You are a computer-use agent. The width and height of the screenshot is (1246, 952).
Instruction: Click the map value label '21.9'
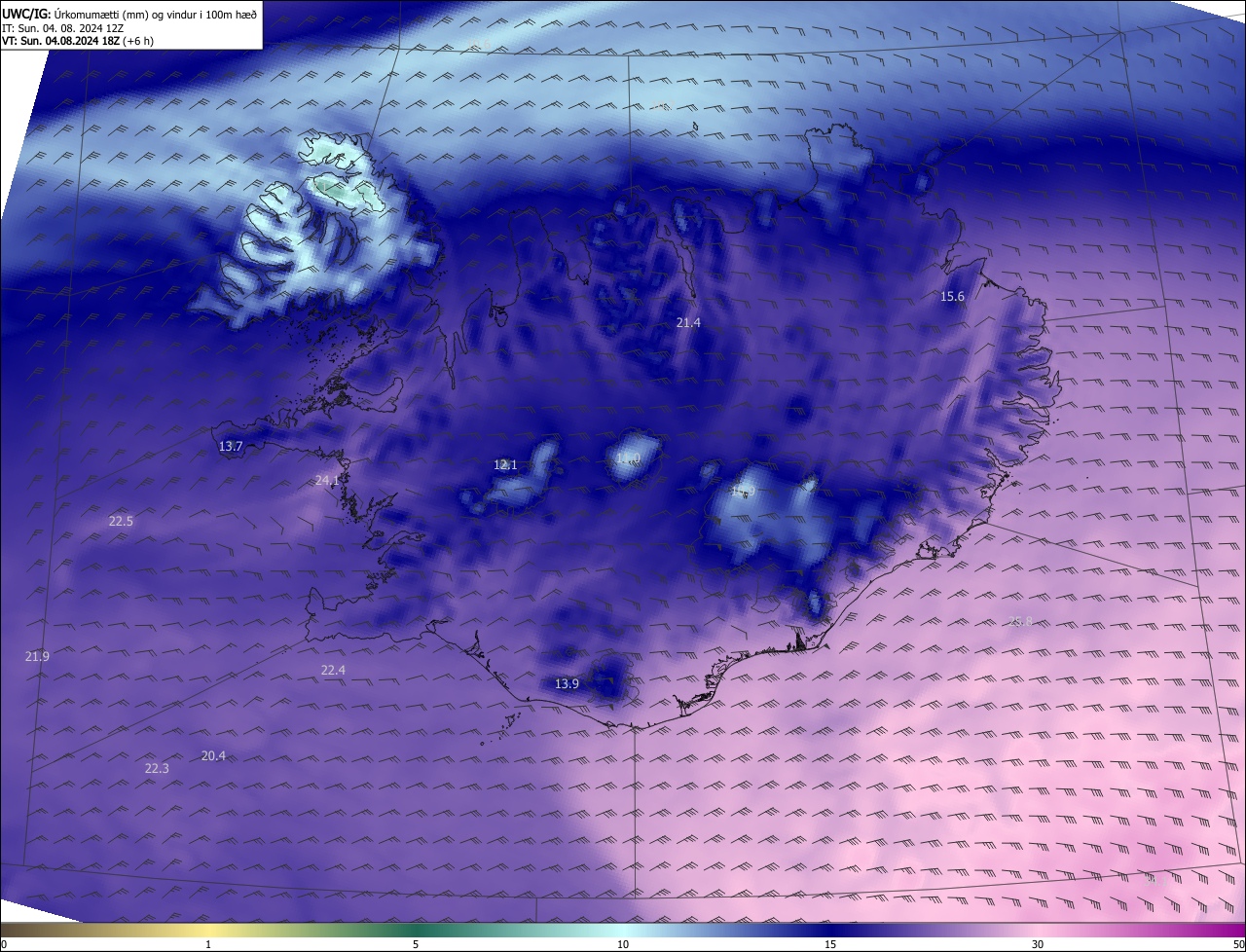point(37,657)
